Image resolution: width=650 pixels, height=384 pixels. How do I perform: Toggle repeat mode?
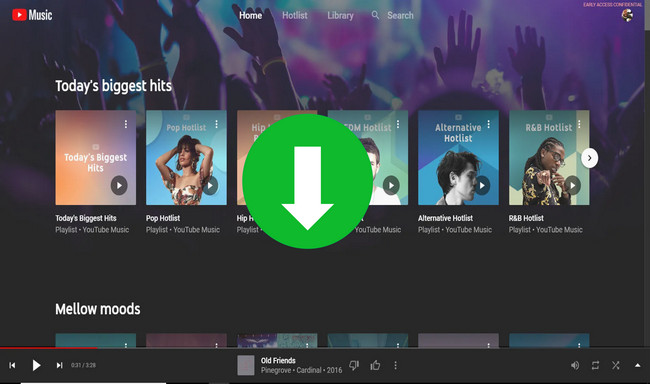click(595, 365)
